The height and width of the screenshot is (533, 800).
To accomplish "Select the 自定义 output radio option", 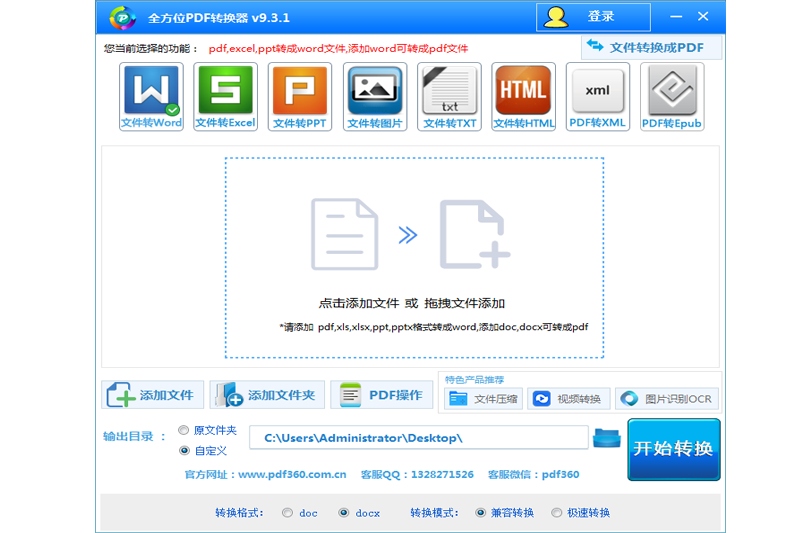I will click(183, 451).
